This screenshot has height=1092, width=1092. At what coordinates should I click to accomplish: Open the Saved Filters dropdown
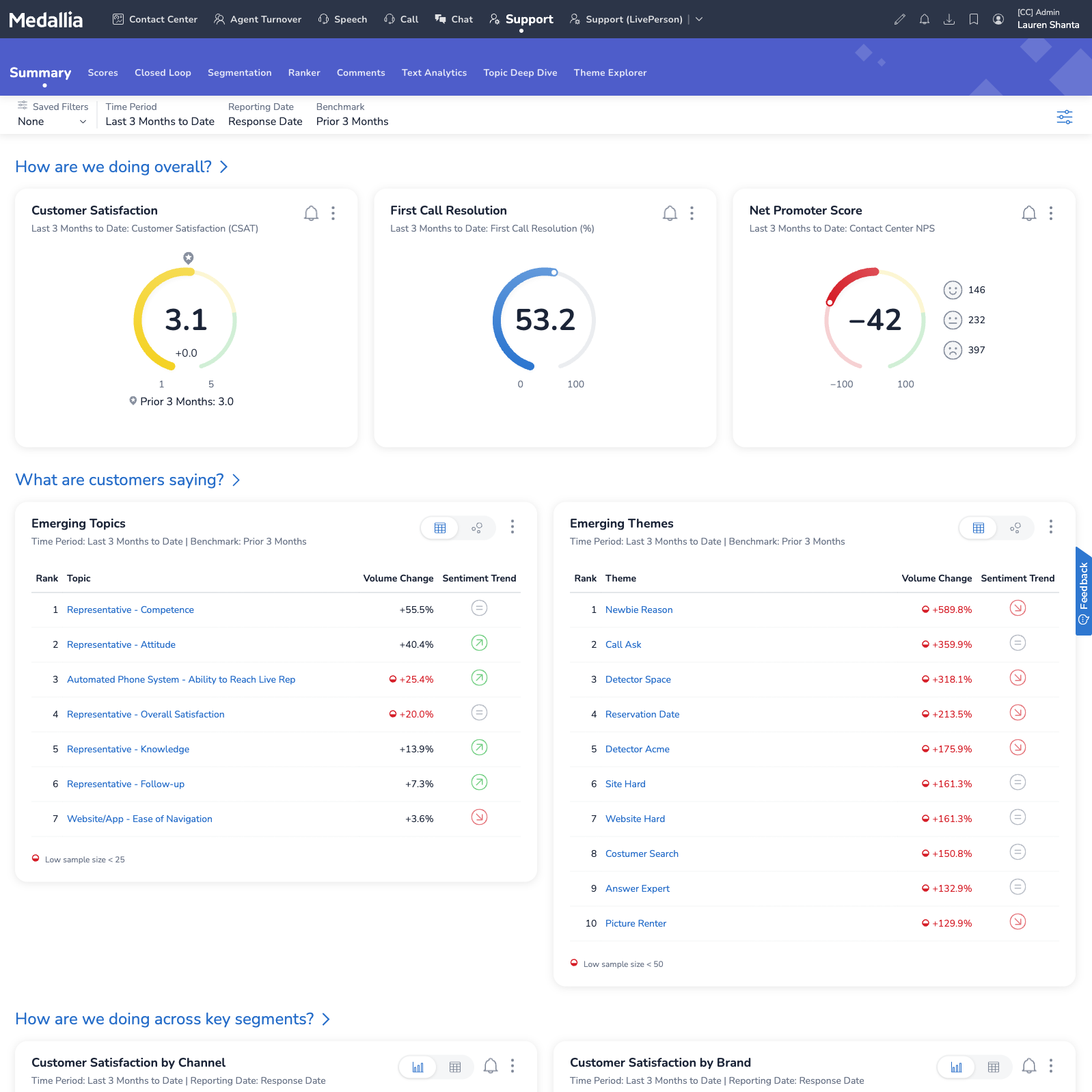pos(53,122)
